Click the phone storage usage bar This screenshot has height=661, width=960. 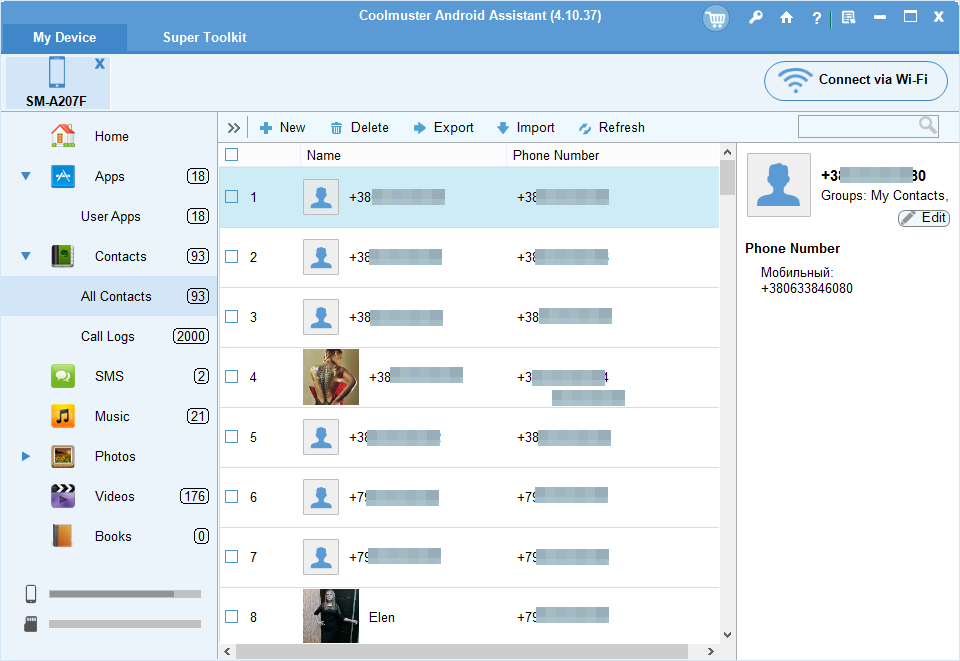pos(125,594)
